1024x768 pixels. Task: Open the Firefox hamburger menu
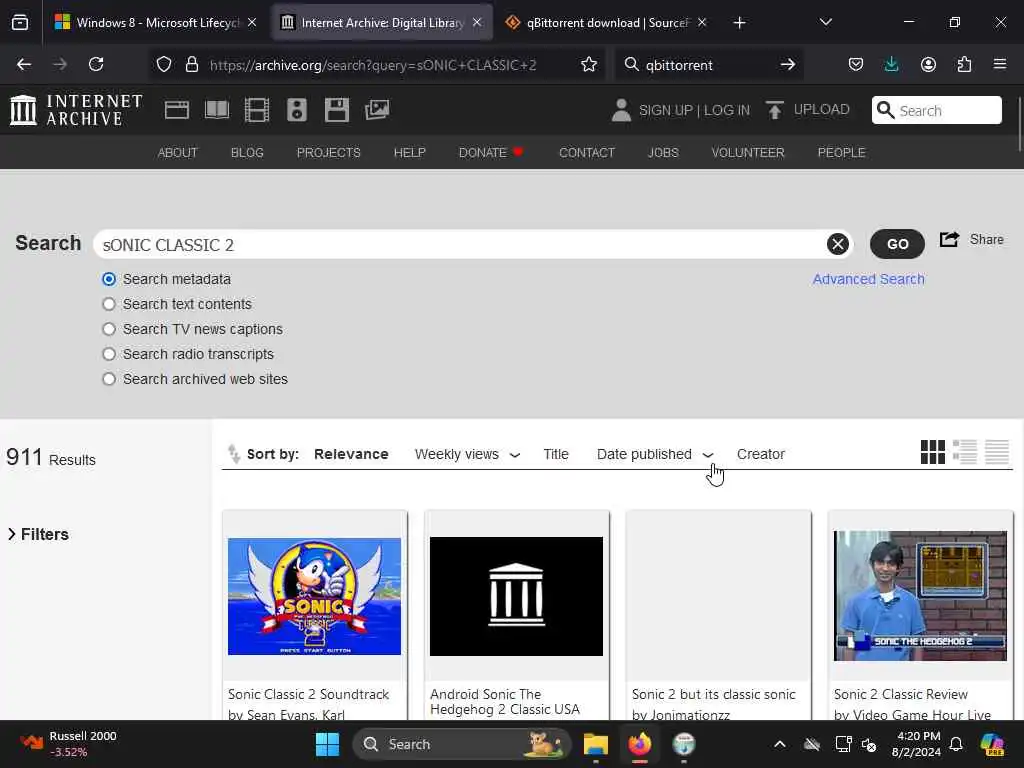[x=1000, y=65]
